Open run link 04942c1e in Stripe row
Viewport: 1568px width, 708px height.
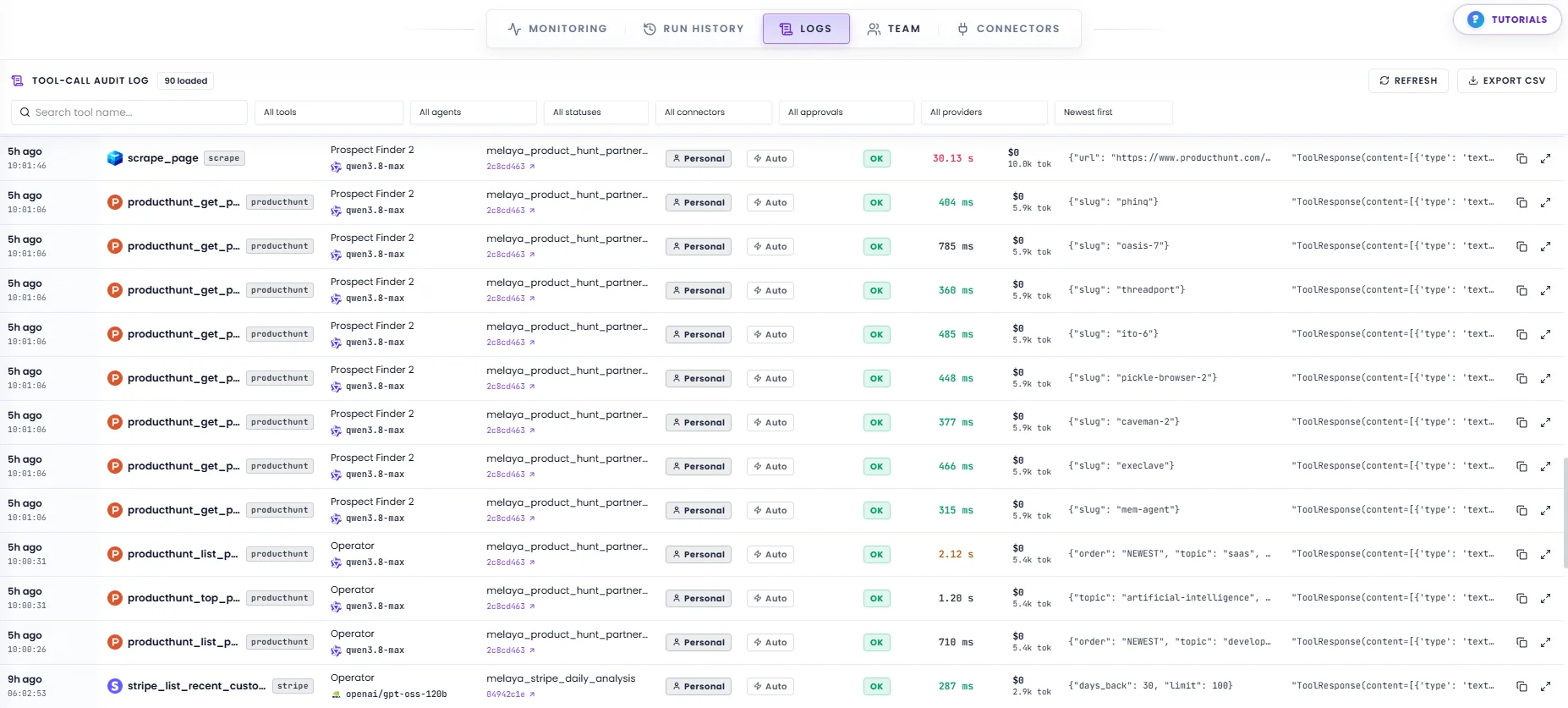(511, 694)
